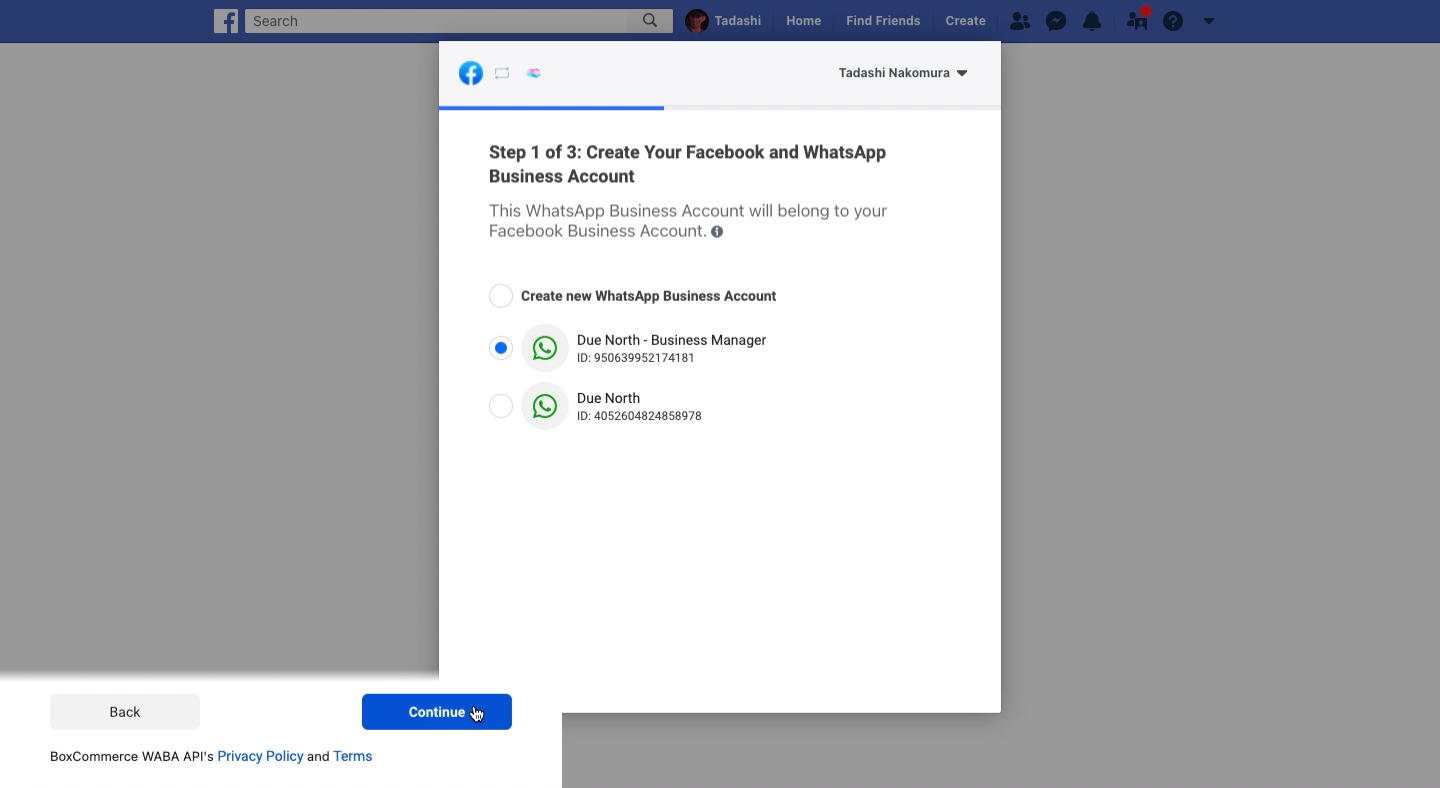Open groups icon with red badge
The height and width of the screenshot is (788, 1440).
tap(1137, 20)
